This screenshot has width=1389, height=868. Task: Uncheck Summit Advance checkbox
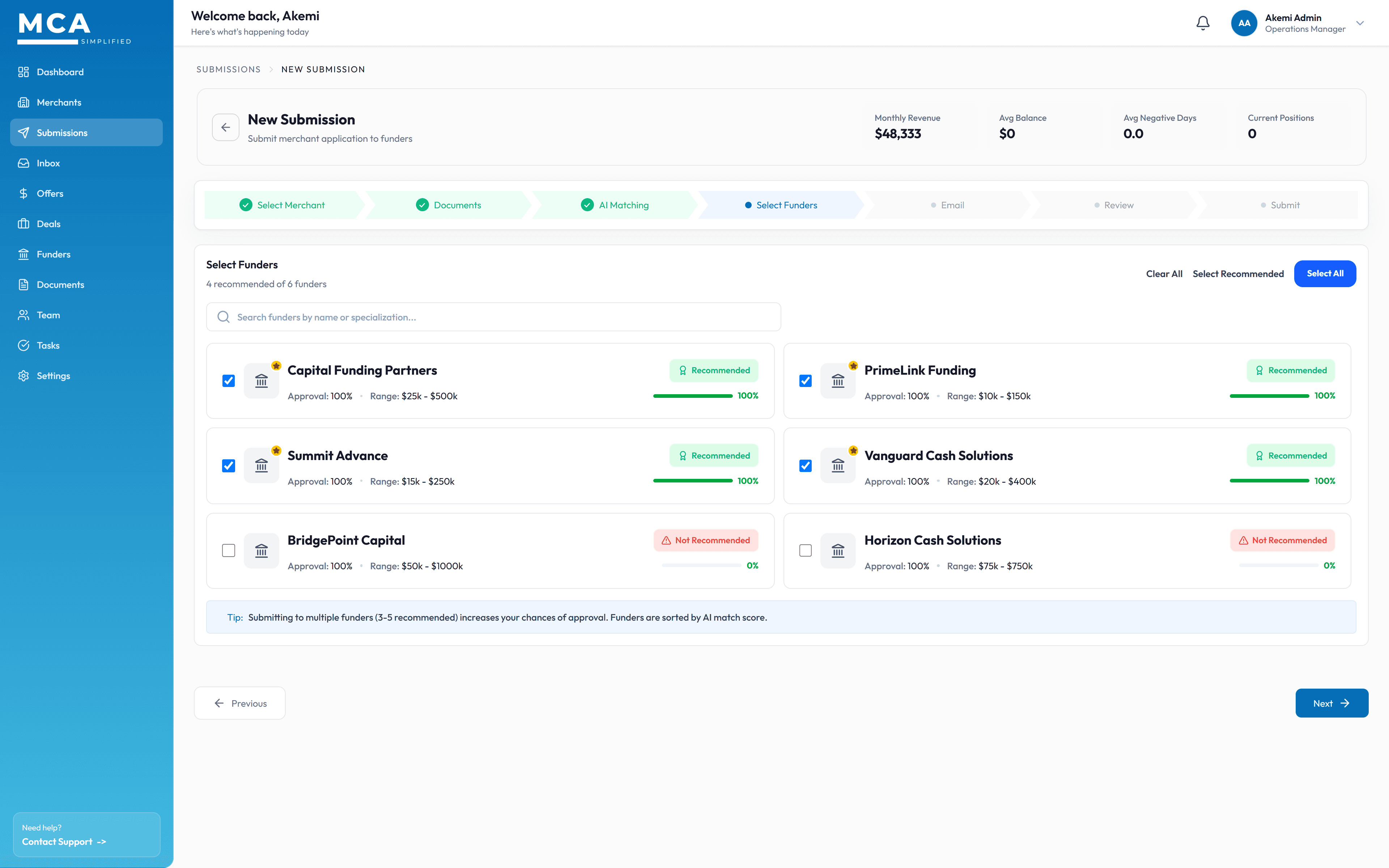229,465
